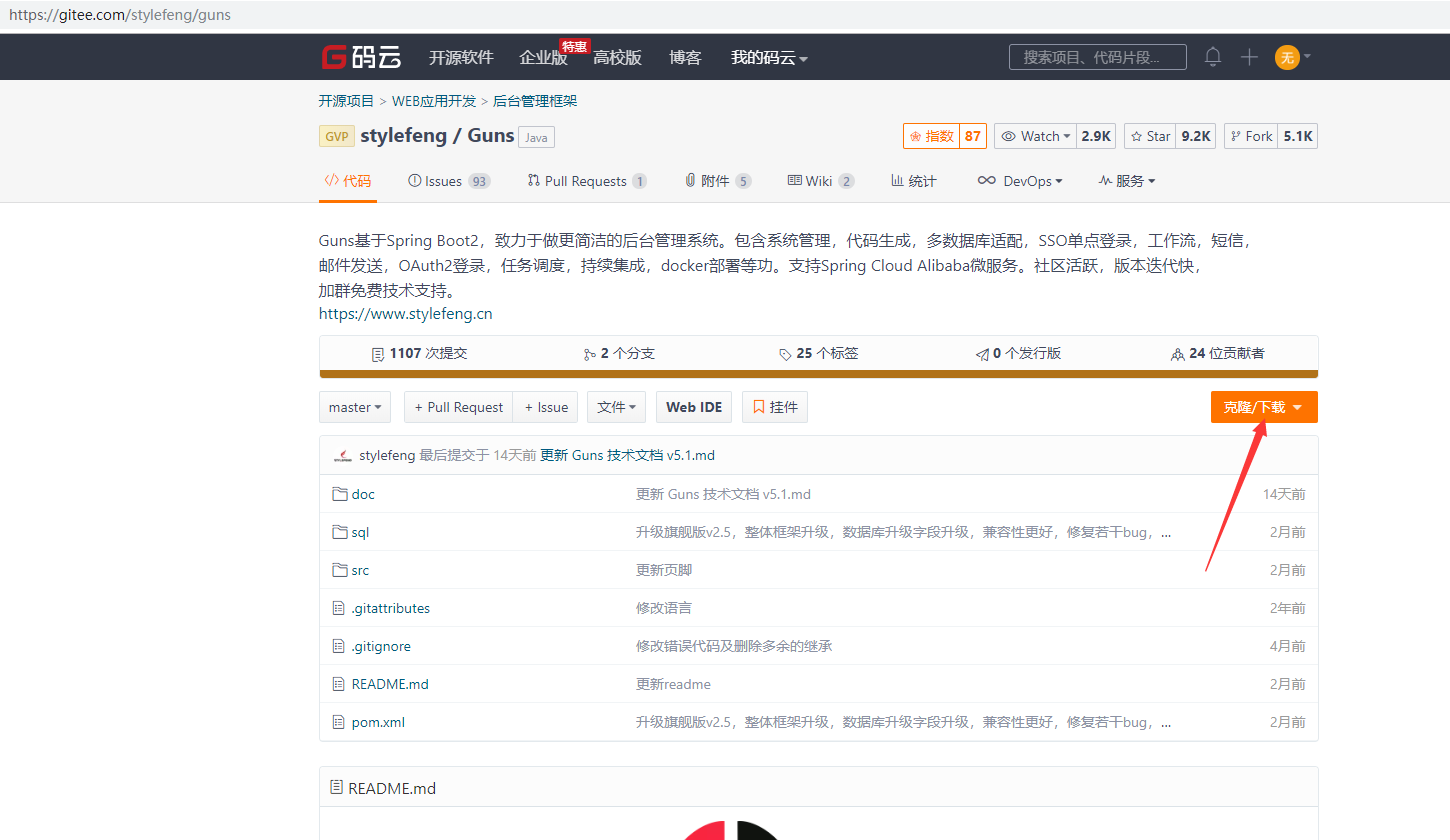Open the 后台管理框架 breadcrumb link
Viewport: 1450px width, 840px height.
[535, 101]
